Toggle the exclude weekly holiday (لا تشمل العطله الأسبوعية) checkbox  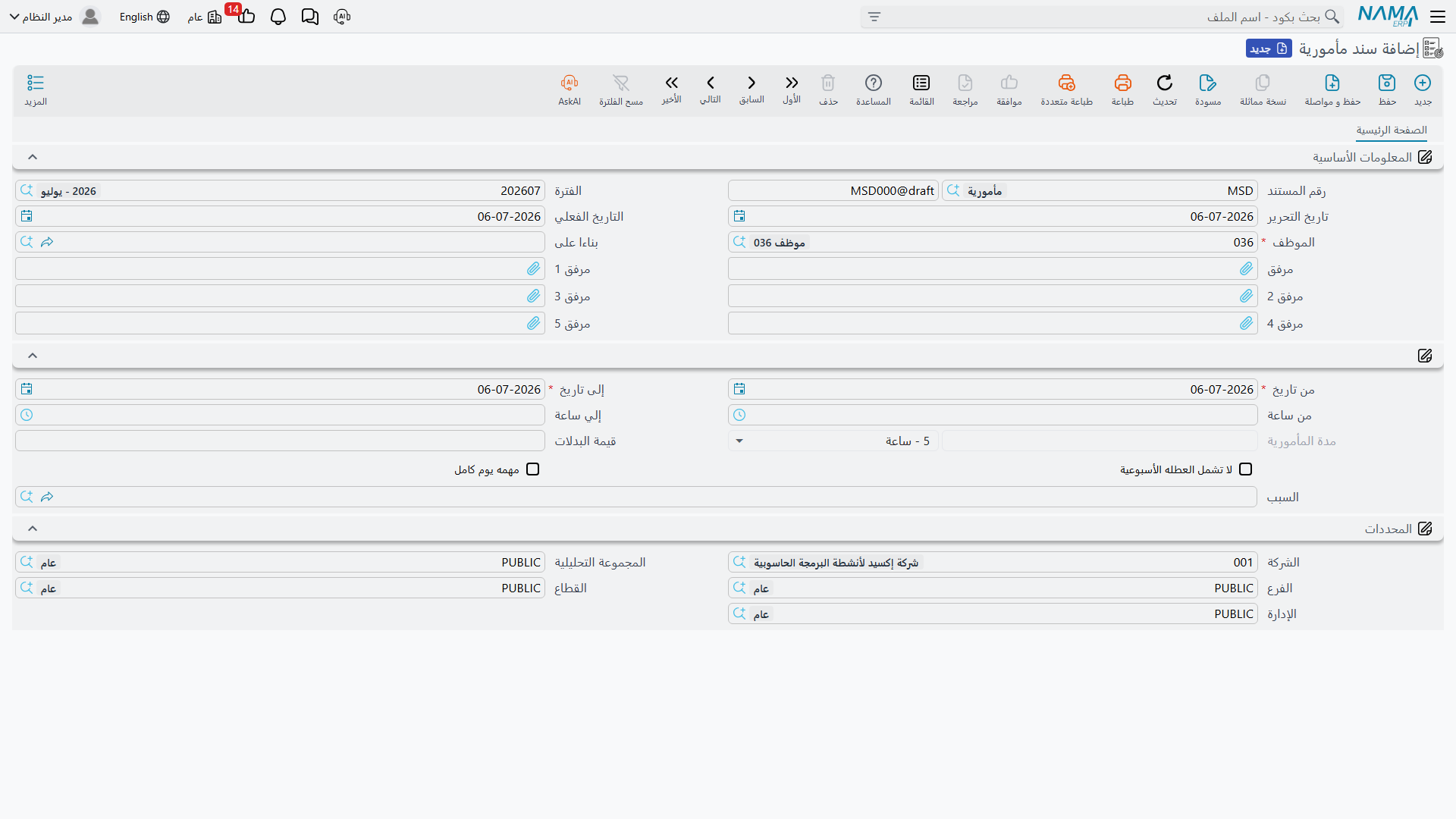pyautogui.click(x=1245, y=469)
